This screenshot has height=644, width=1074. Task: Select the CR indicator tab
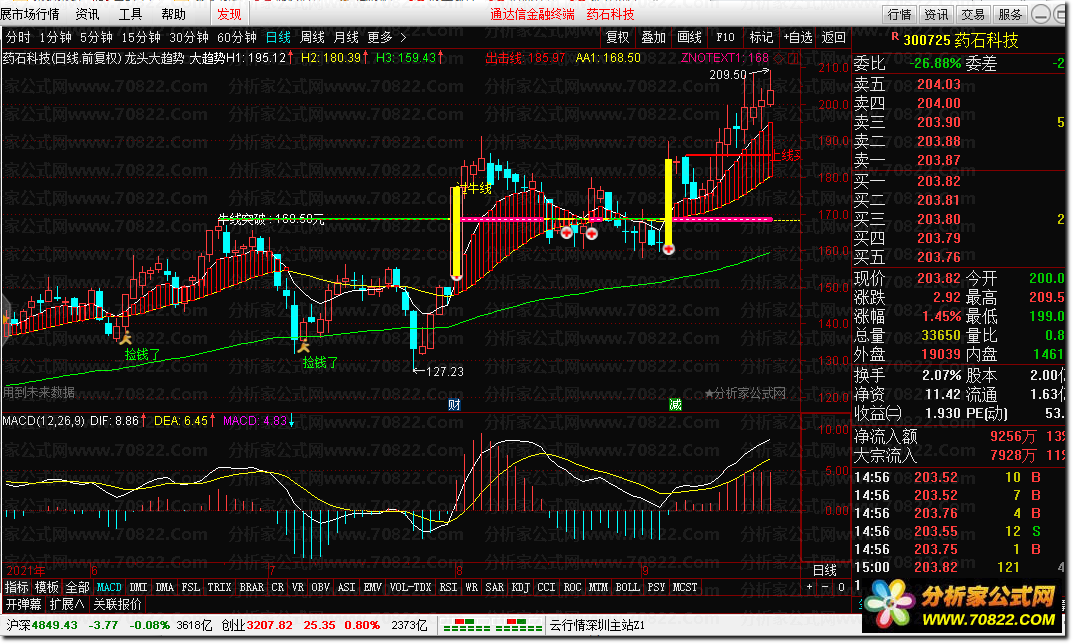[x=277, y=587]
